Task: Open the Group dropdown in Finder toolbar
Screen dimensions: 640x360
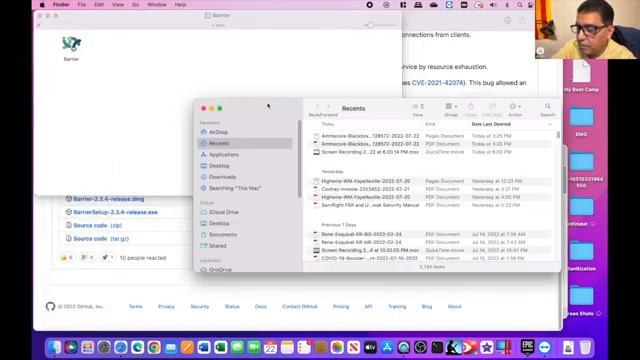Action: tap(451, 107)
